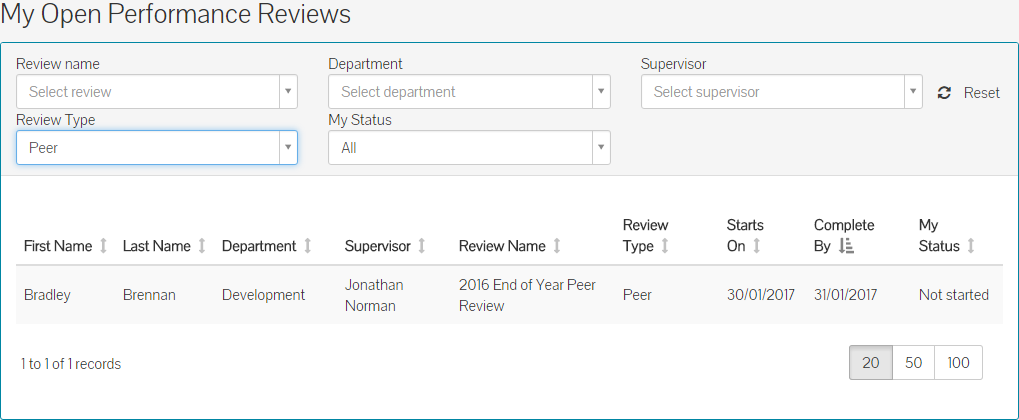Open the Supervisor selection dropdown
Screen dimensions: 1019x420
click(x=781, y=92)
